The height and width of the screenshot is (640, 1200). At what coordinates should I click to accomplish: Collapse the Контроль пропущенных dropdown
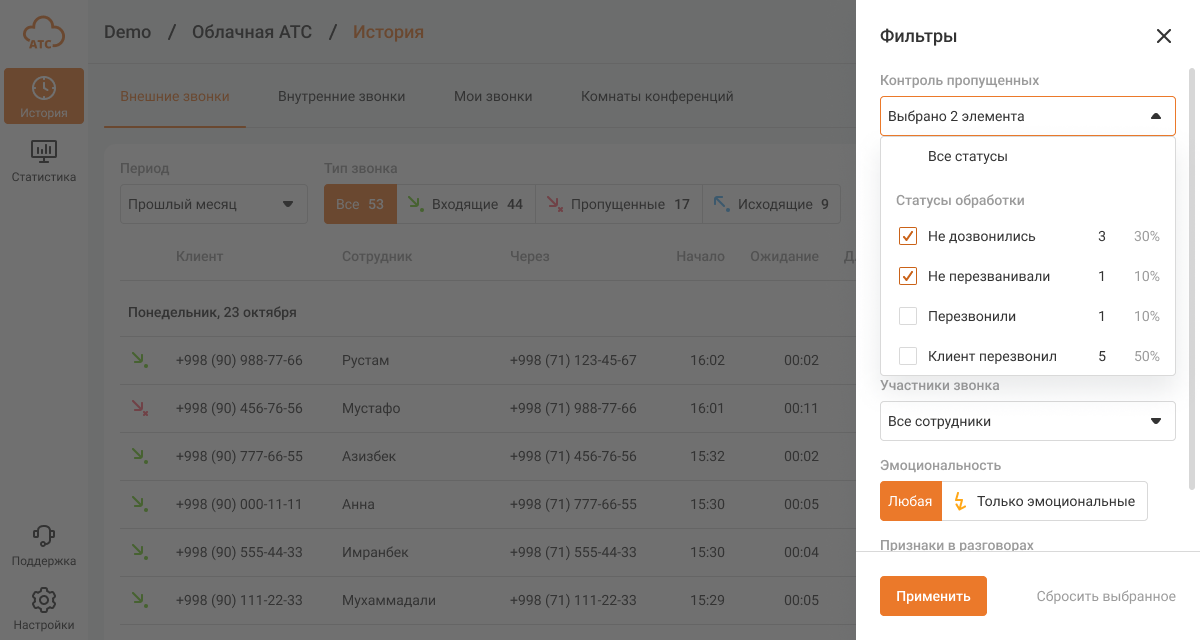(x=1155, y=116)
